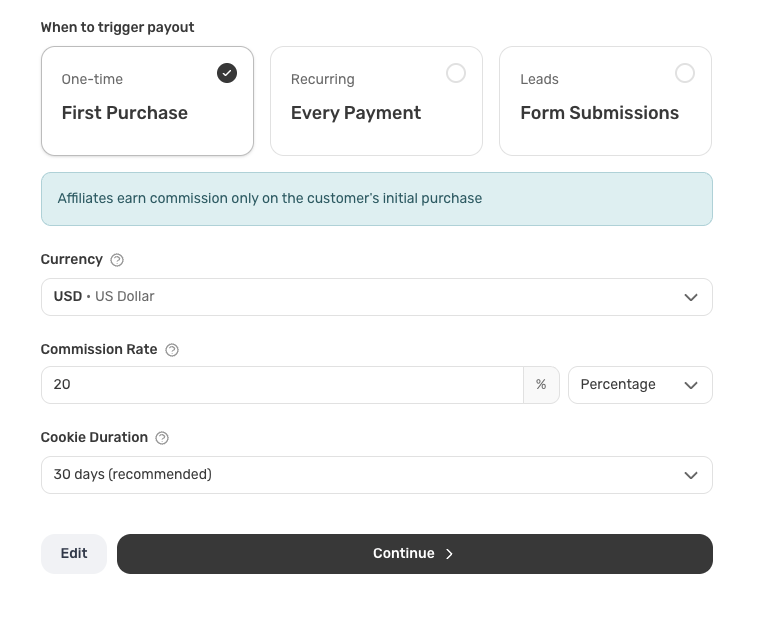Open the 30 days cookie duration dropdown
The height and width of the screenshot is (624, 770).
360,475
